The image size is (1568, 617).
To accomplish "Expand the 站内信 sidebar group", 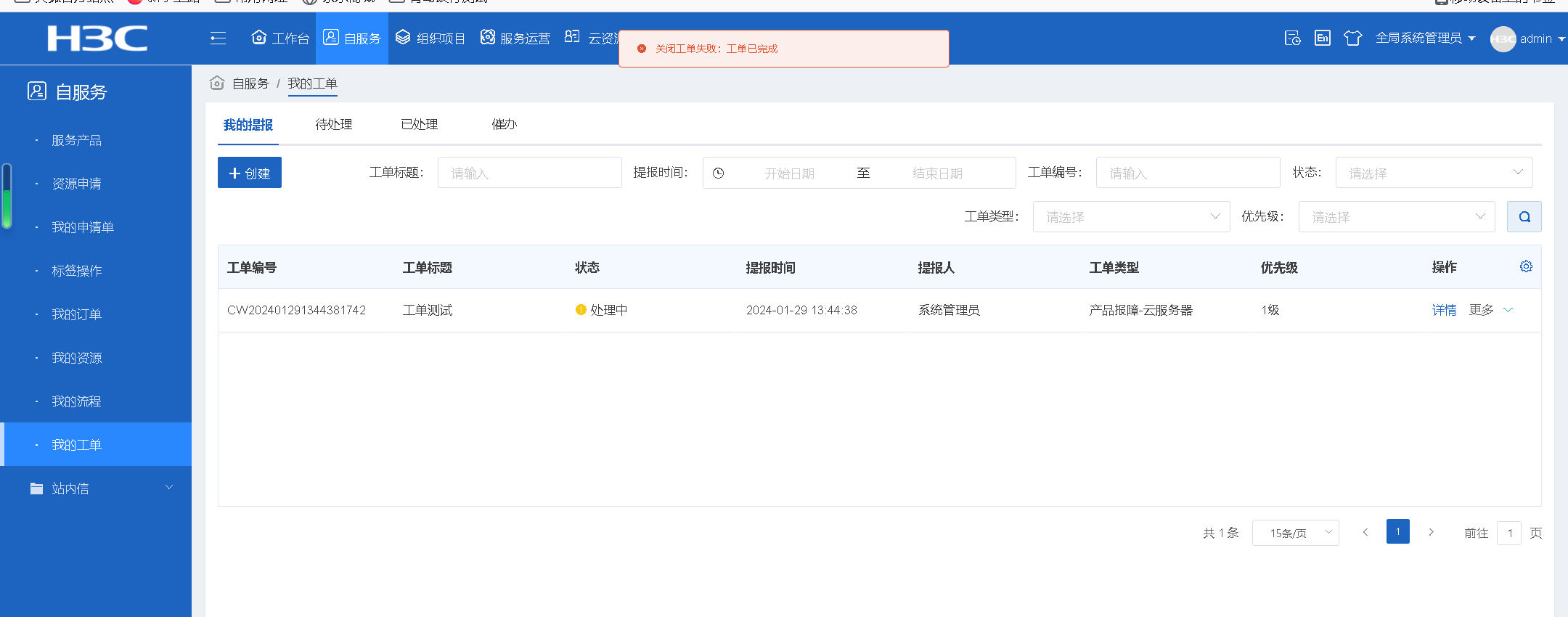I will pos(96,488).
